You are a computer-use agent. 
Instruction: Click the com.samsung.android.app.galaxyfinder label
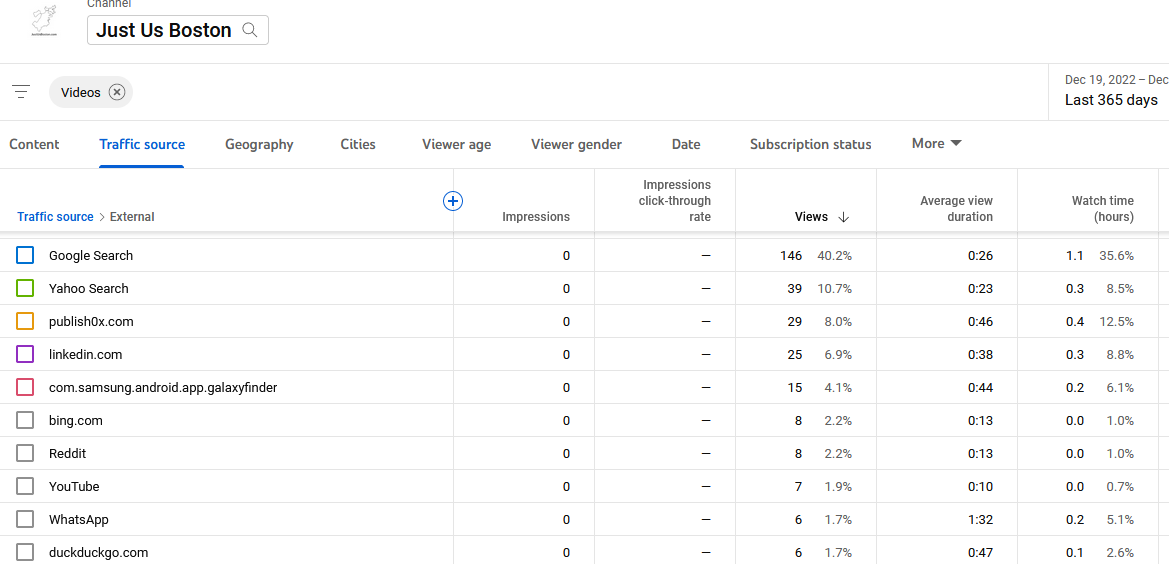point(163,387)
